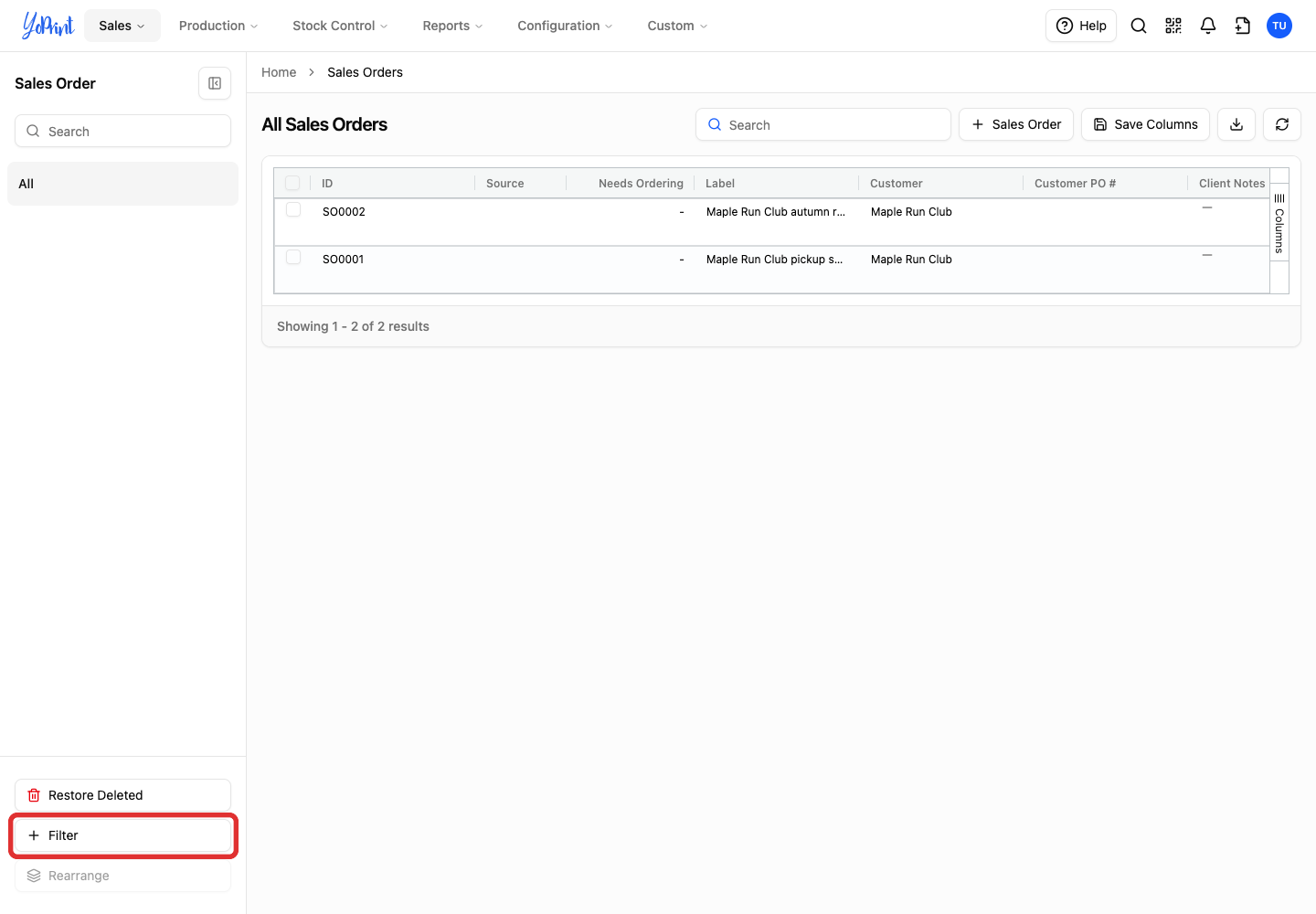Sort by Needs Ordering column header
This screenshot has height=914, width=1316.
[630, 183]
